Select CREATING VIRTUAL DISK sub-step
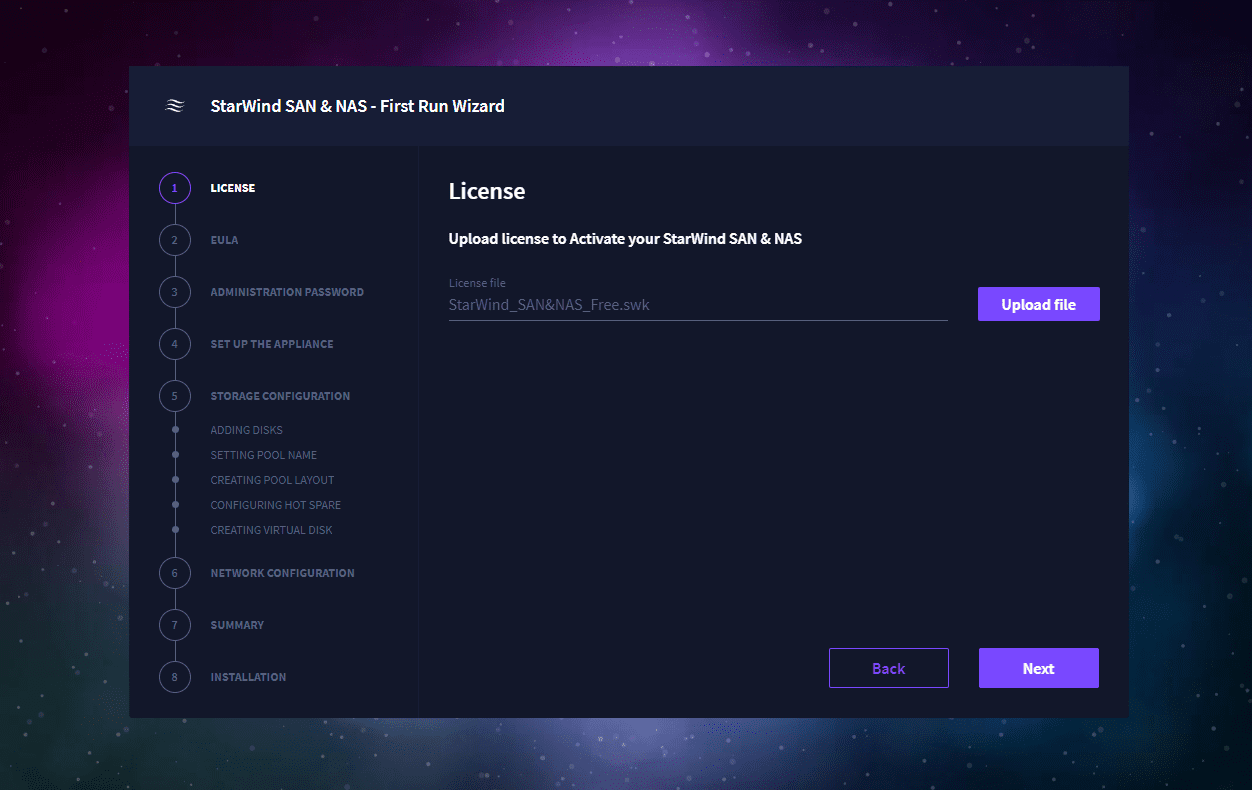The image size is (1252, 790). [271, 530]
